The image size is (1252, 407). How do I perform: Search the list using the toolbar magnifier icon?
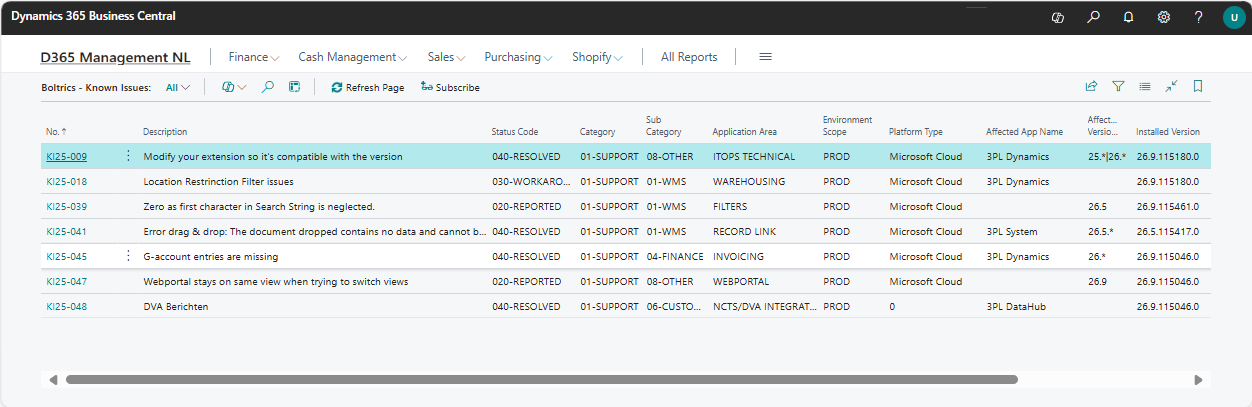[x=268, y=87]
